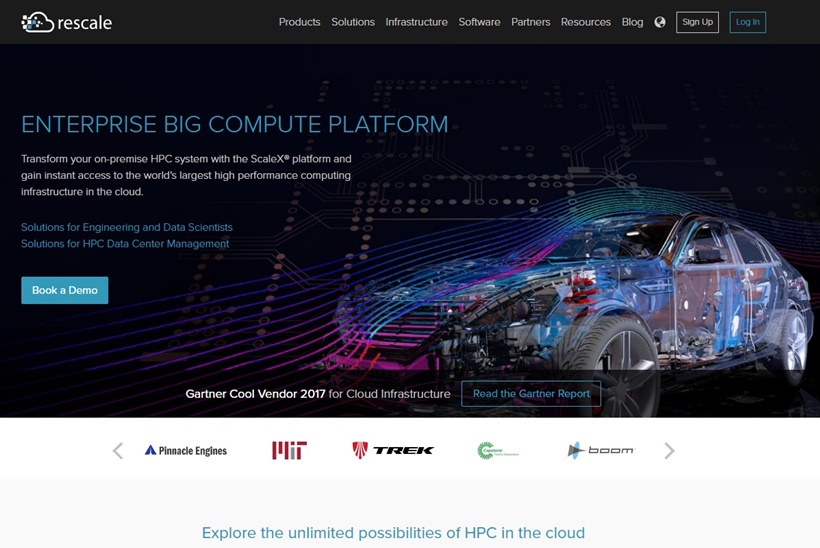Open Solutions for Engineering and Data Scientists
Screen dimensions: 820x548
pos(127,227)
